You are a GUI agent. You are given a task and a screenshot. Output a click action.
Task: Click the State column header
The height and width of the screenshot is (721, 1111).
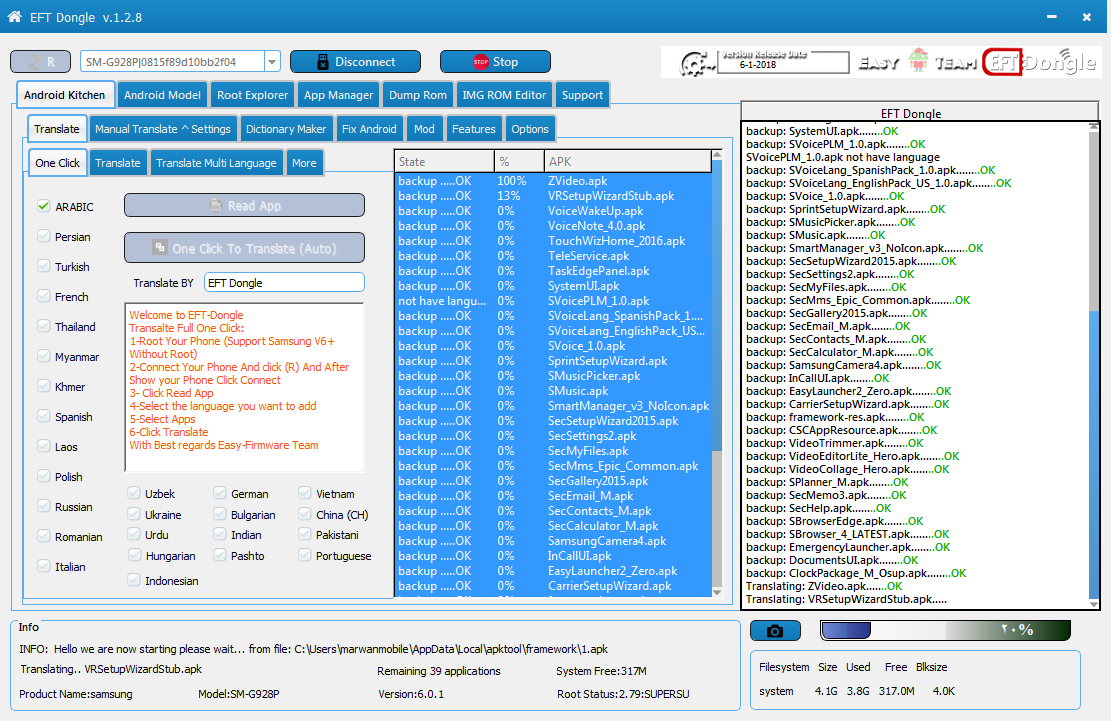(x=444, y=161)
